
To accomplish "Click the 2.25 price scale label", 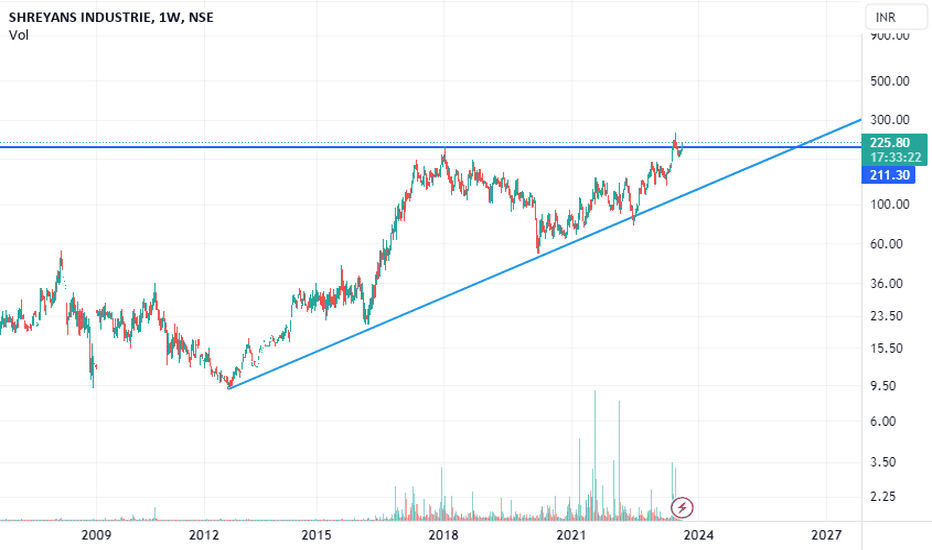I will (883, 496).
